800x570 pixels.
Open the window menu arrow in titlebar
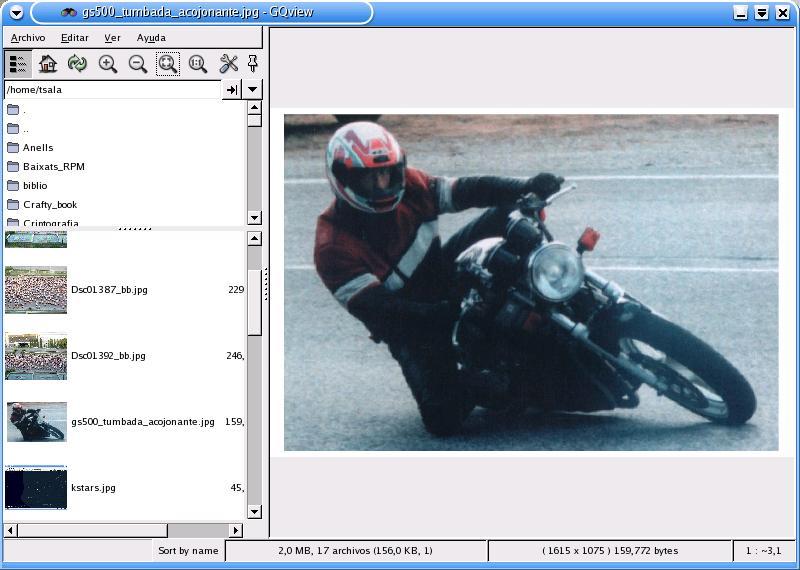(16, 13)
